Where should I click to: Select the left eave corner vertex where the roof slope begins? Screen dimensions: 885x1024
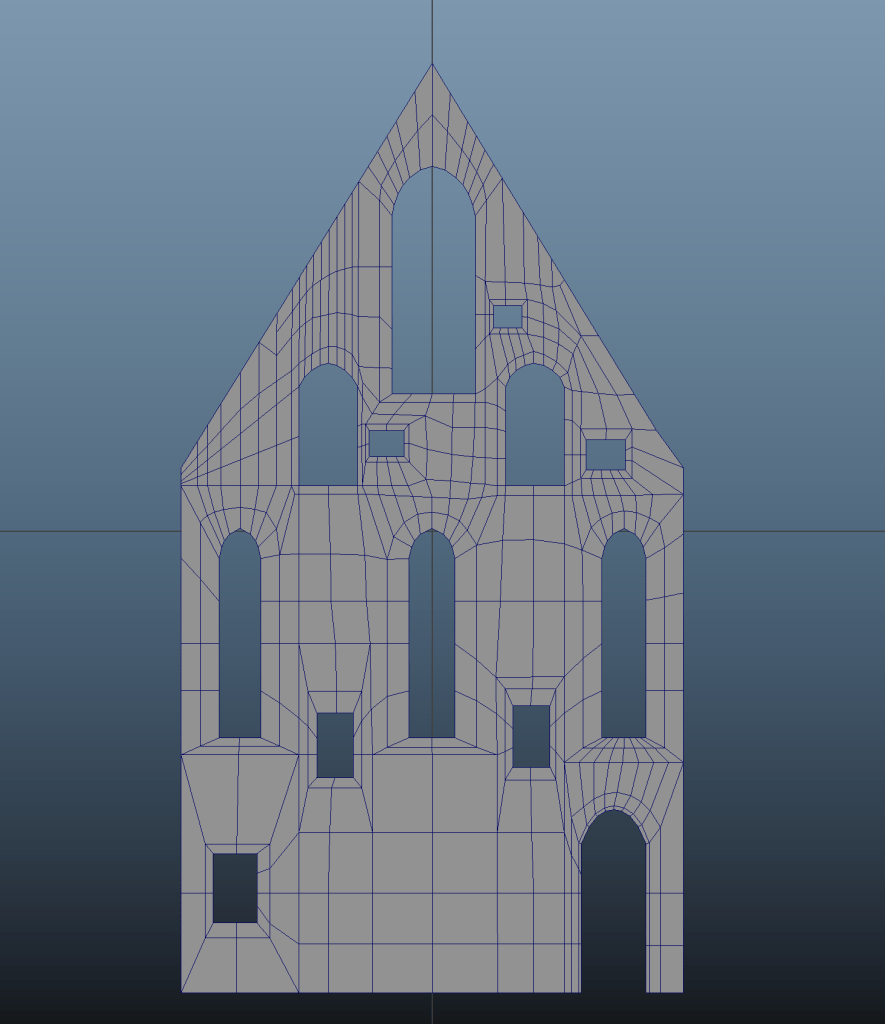[181, 468]
